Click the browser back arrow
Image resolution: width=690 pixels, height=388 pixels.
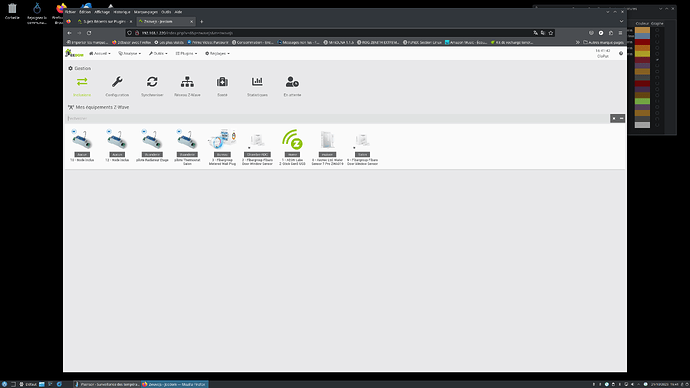(x=70, y=33)
